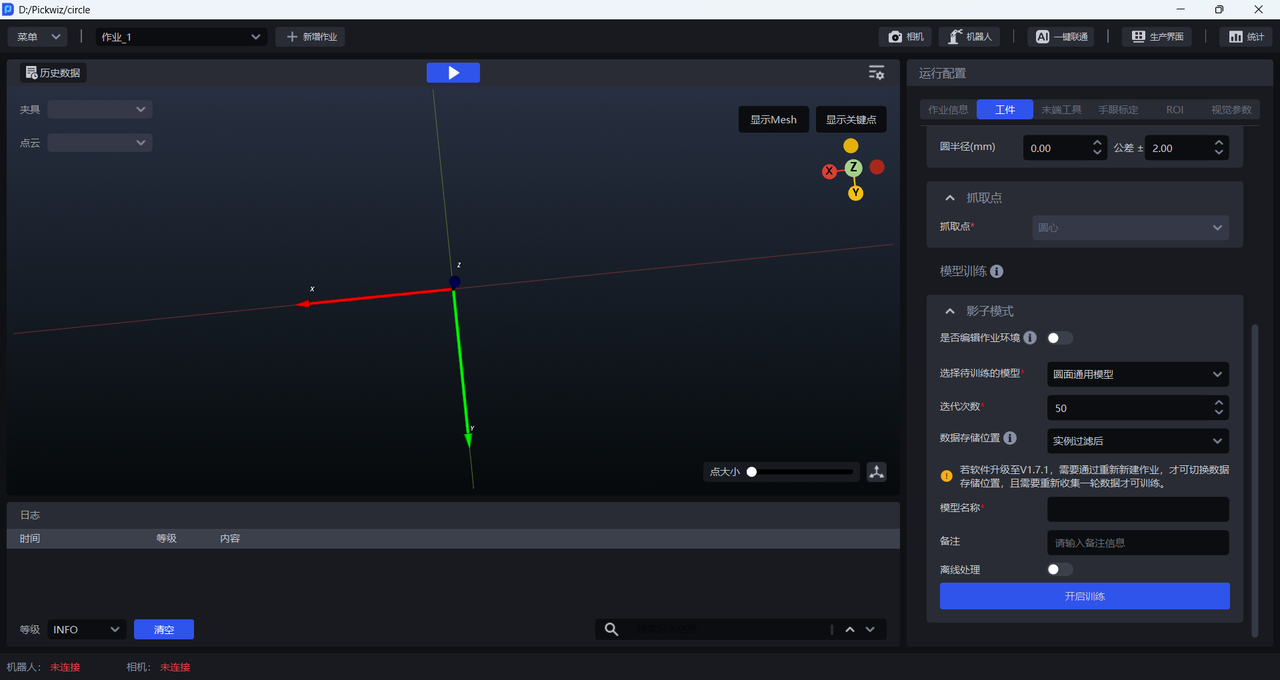Click the log search magnifier icon
The height and width of the screenshot is (680, 1280).
coord(611,629)
